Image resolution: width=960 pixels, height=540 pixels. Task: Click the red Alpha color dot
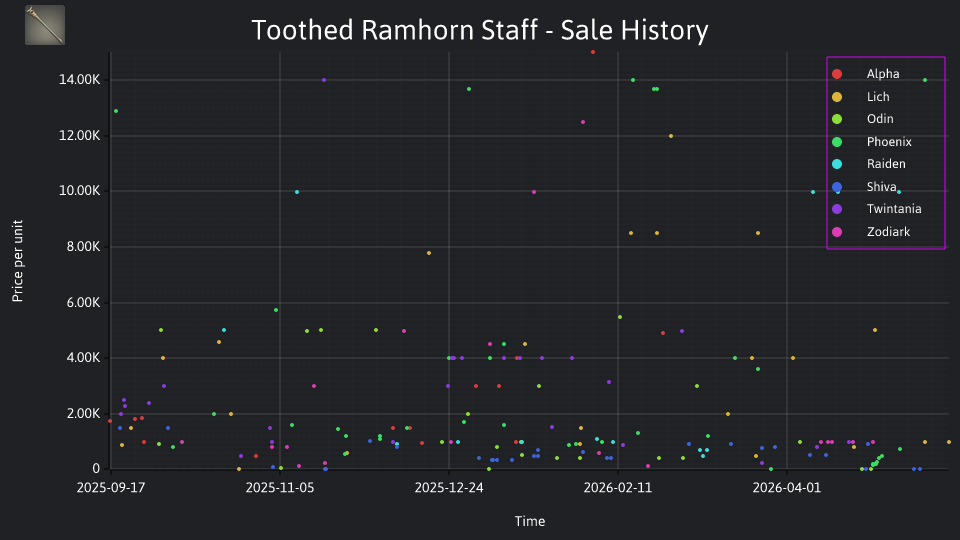[837, 74]
